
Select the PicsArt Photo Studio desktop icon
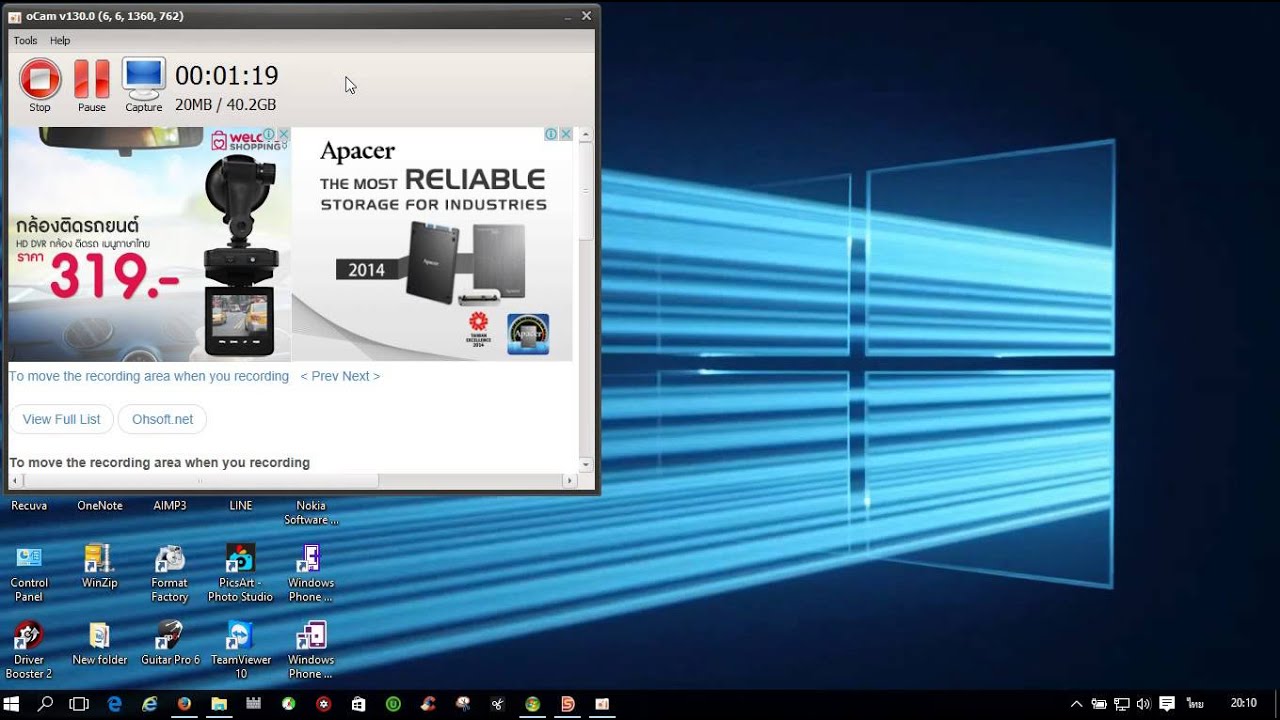point(240,574)
